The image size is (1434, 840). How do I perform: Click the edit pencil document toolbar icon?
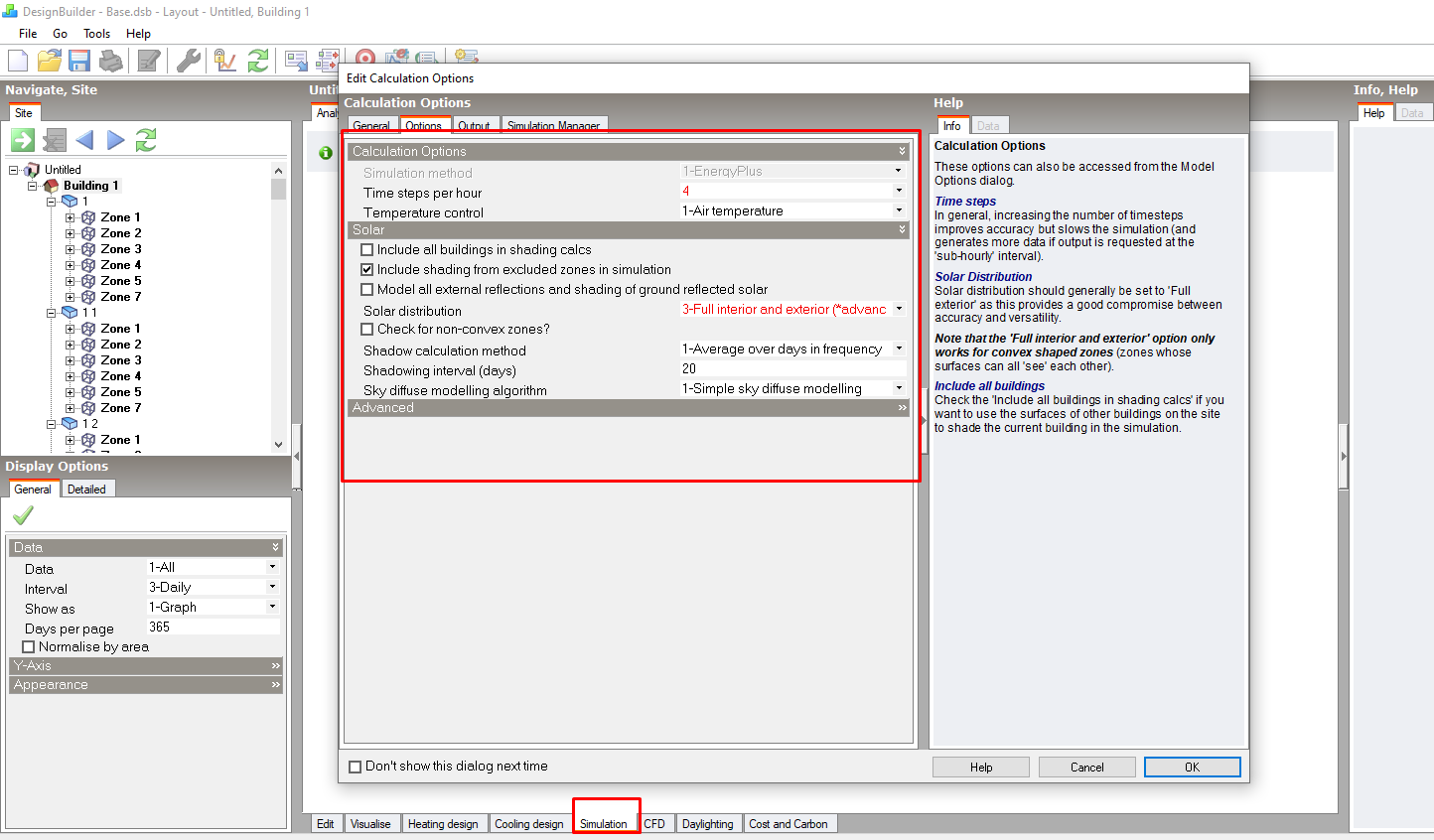point(149,61)
